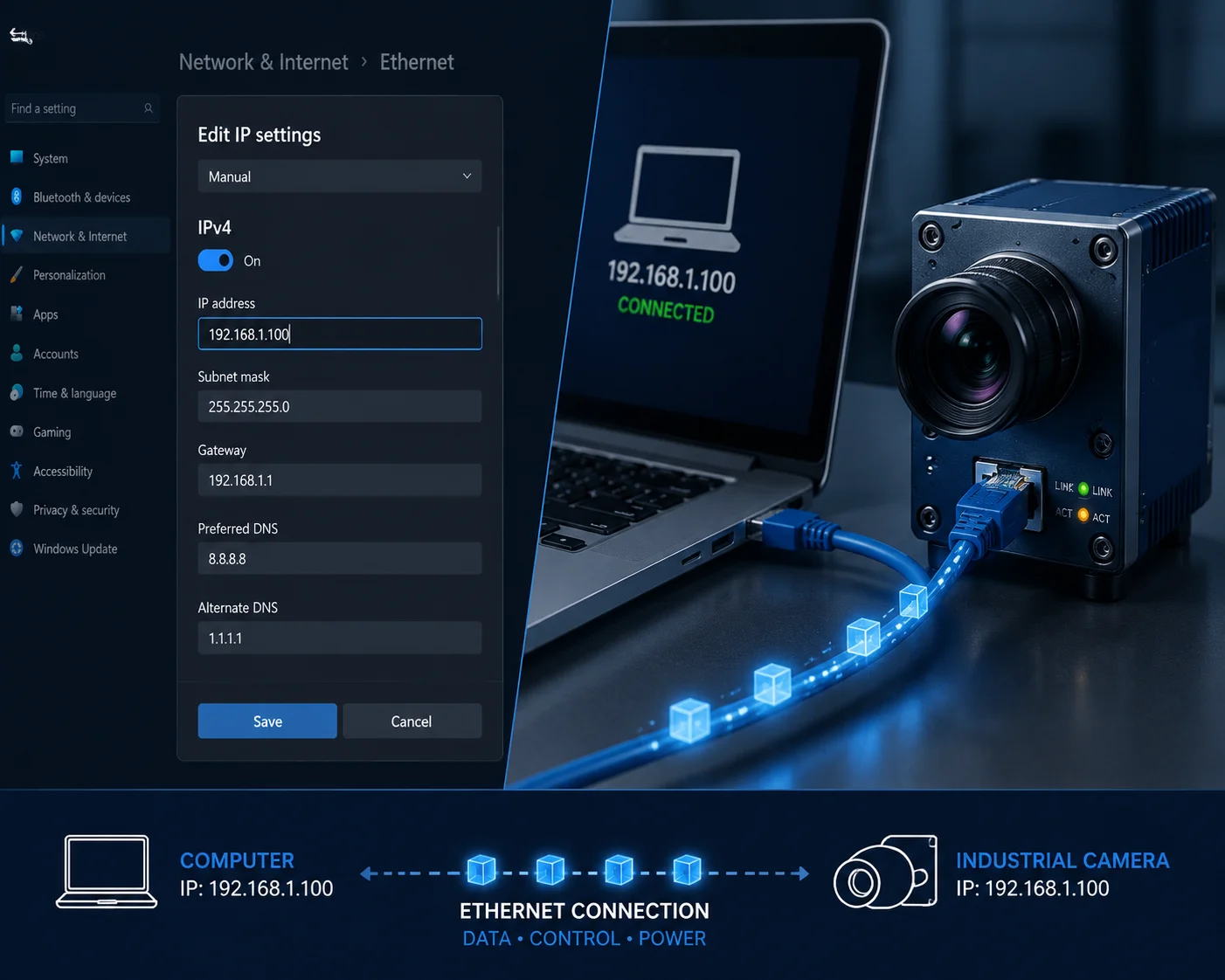Click the Privacy & security shield icon
Viewport: 1225px width, 980px height.
17,509
